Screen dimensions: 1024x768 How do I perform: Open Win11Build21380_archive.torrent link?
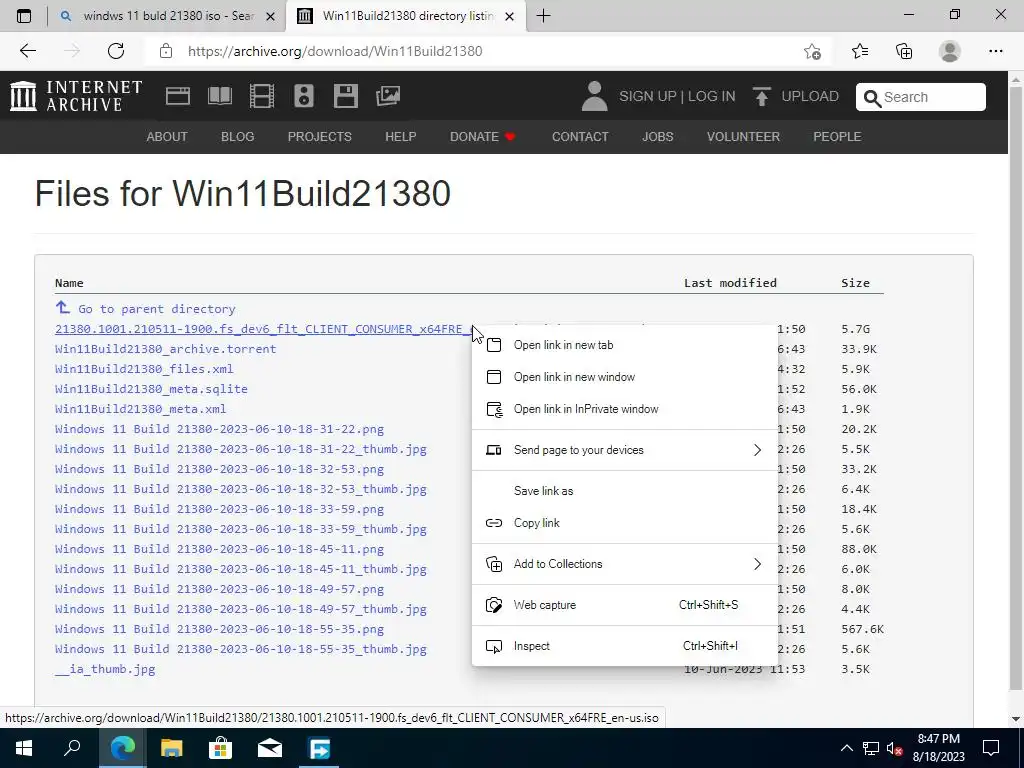165,349
